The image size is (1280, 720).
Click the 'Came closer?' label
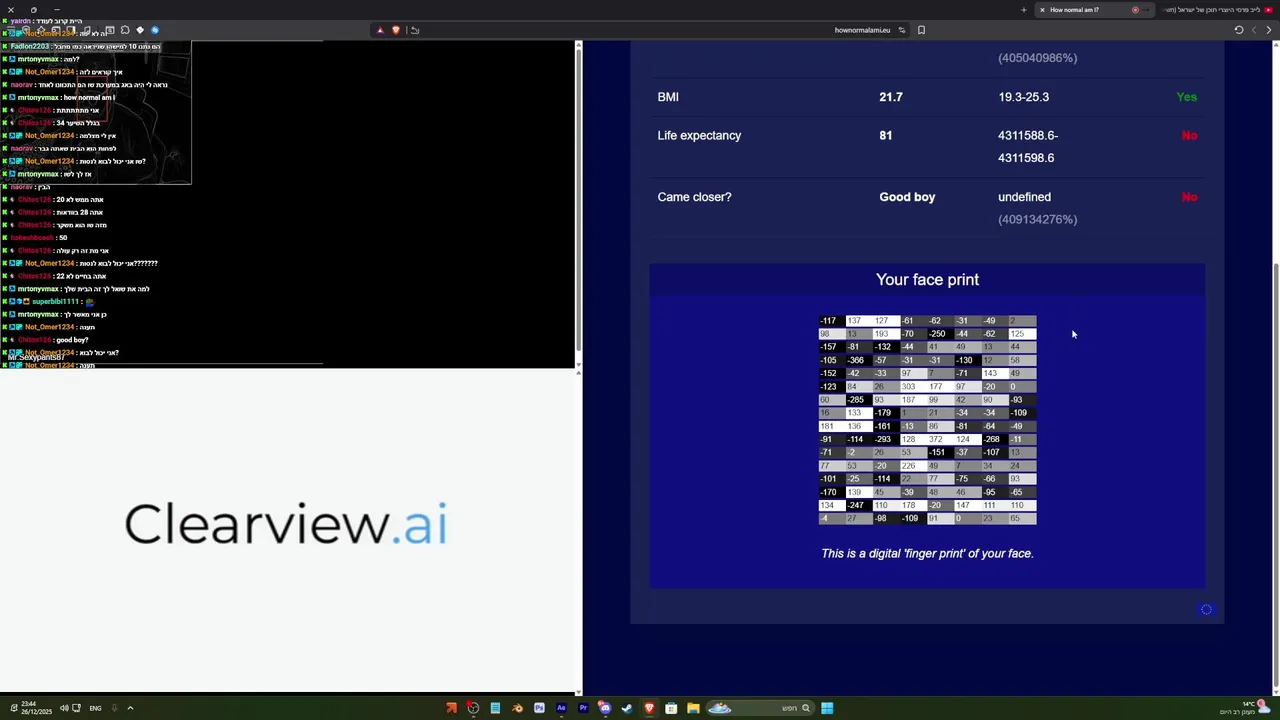tap(694, 197)
